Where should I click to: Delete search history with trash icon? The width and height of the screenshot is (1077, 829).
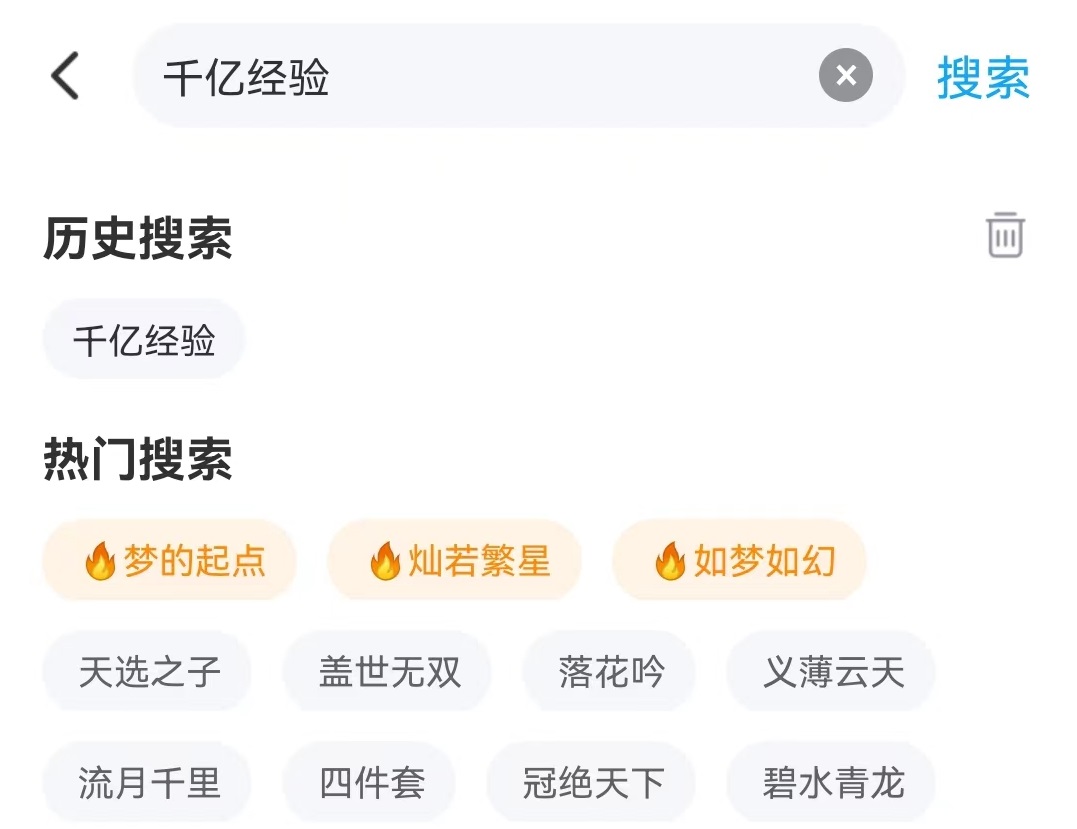coord(1005,235)
